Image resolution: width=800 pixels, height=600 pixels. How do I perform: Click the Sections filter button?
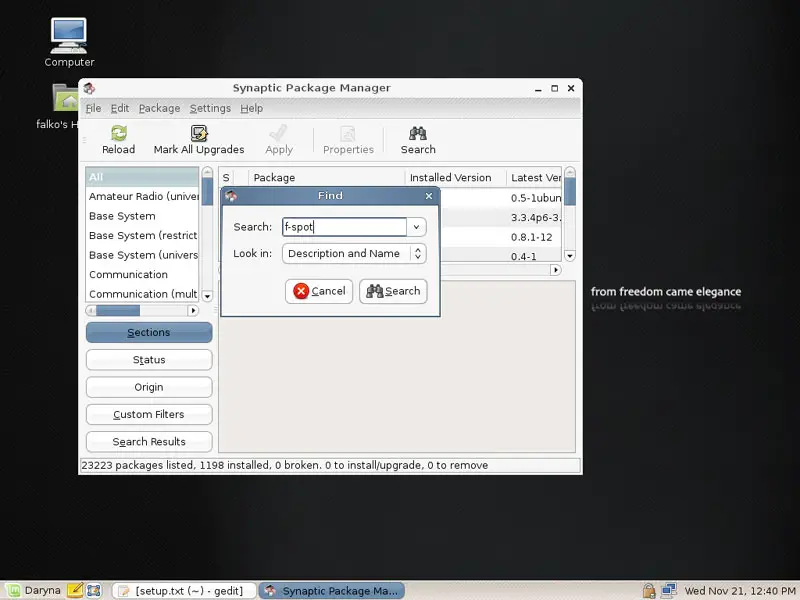point(149,333)
